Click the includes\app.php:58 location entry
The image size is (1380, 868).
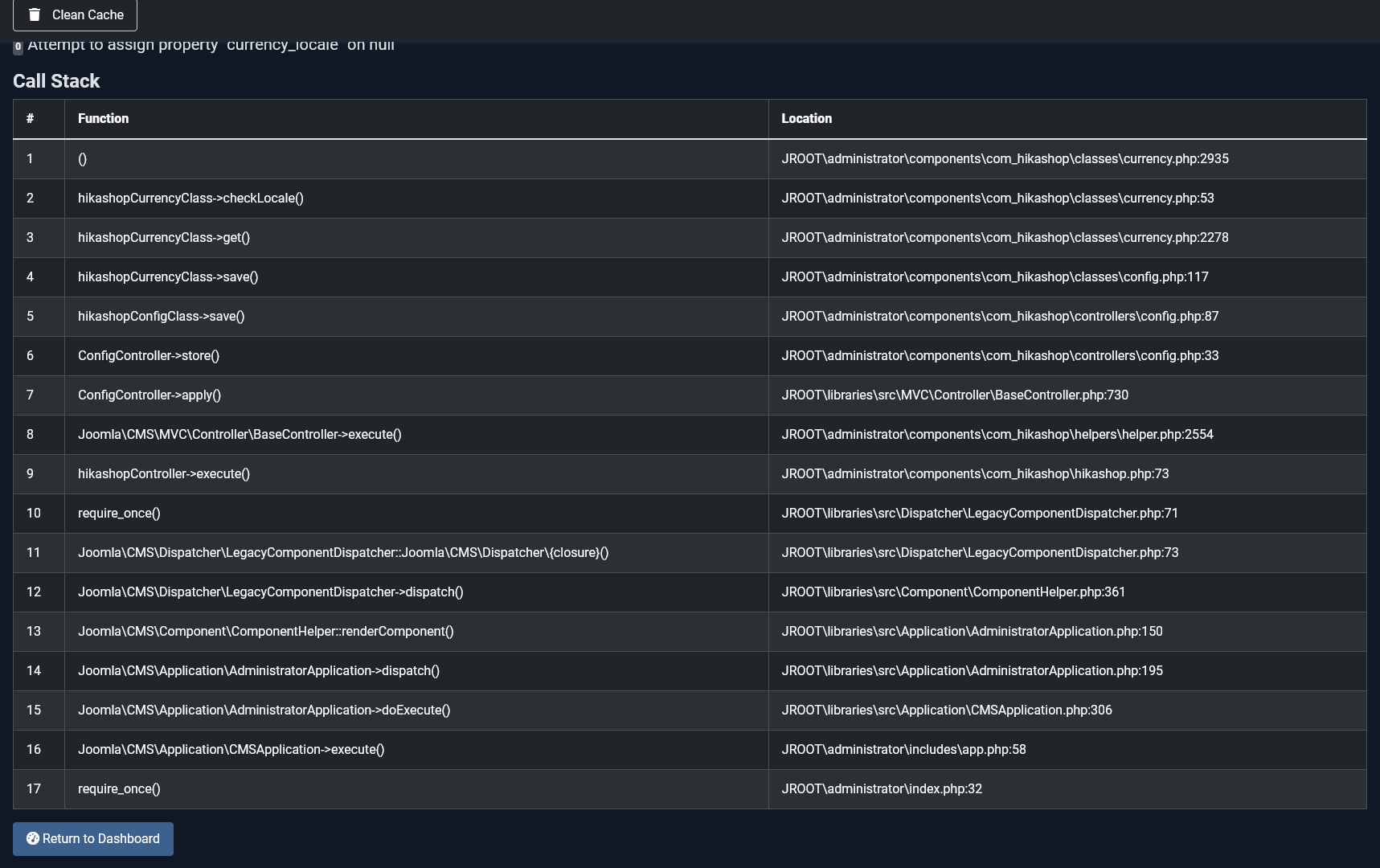point(903,749)
